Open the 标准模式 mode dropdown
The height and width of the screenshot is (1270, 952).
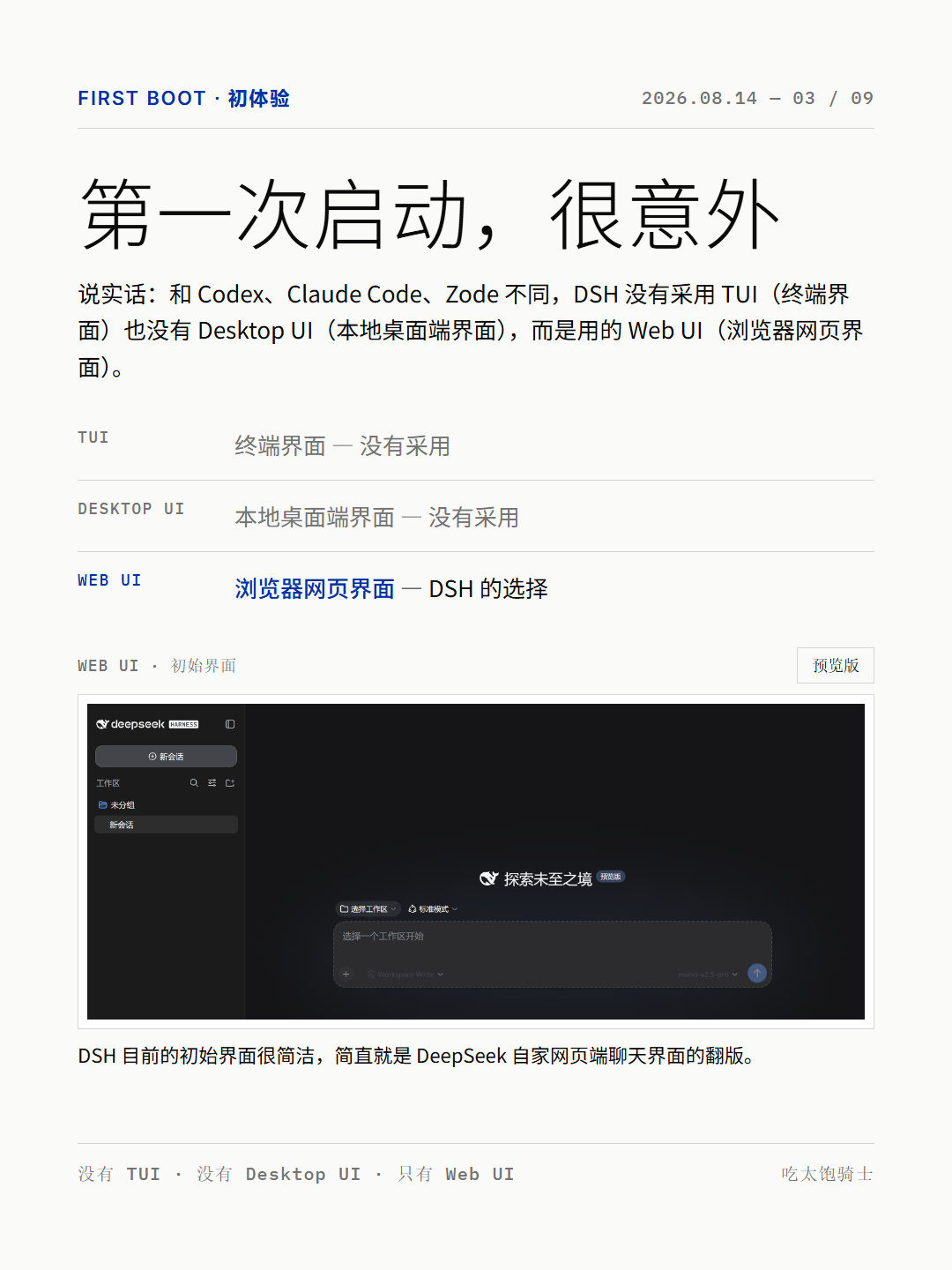[433, 909]
